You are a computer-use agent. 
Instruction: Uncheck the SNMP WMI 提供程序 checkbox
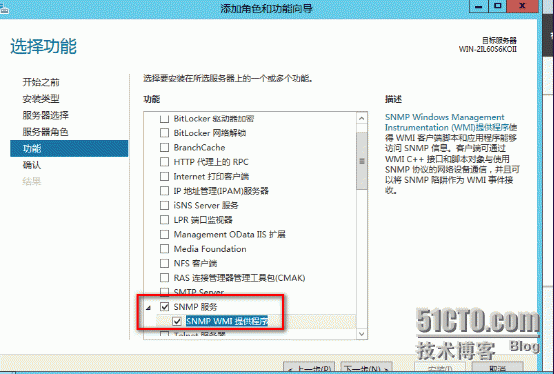point(177,321)
